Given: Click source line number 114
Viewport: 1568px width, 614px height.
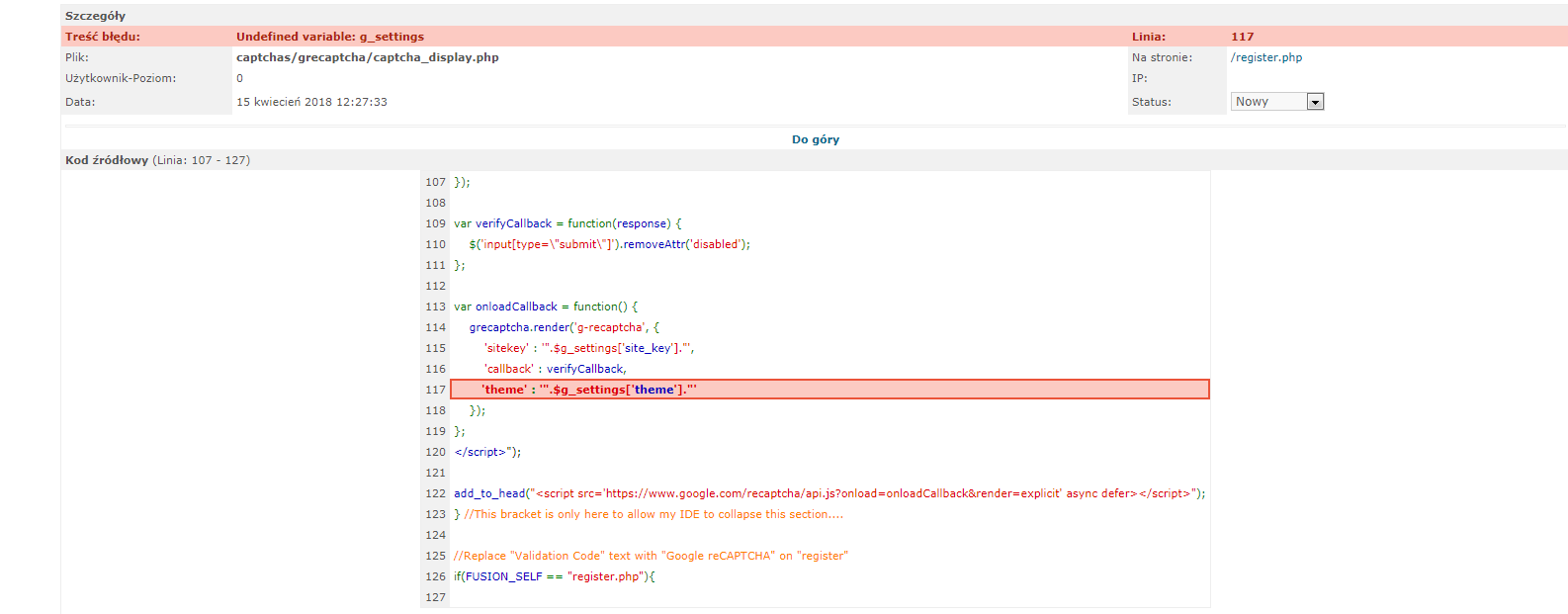Looking at the screenshot, I should (436, 327).
